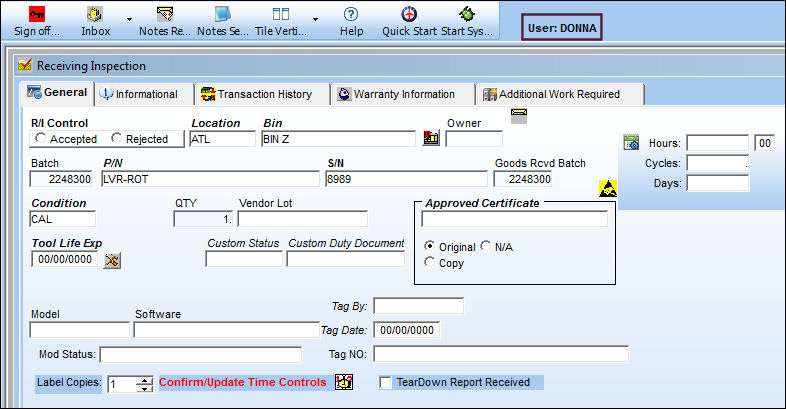The image size is (786, 409).
Task: Click the Custom Status field
Action: click(x=244, y=259)
